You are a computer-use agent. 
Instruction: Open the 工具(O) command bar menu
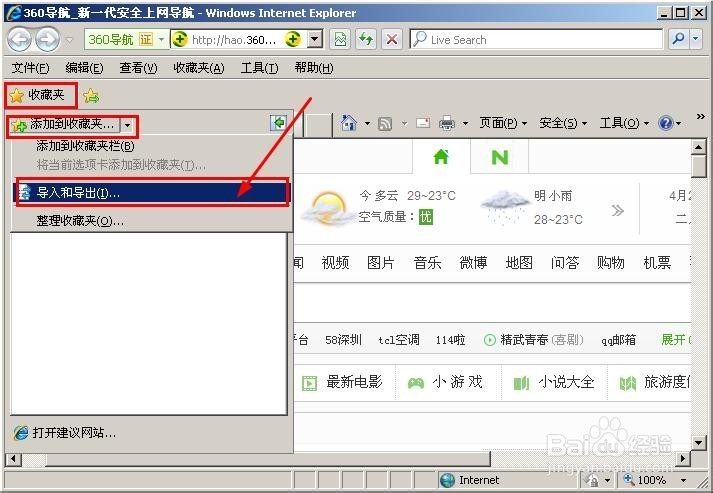coord(624,123)
